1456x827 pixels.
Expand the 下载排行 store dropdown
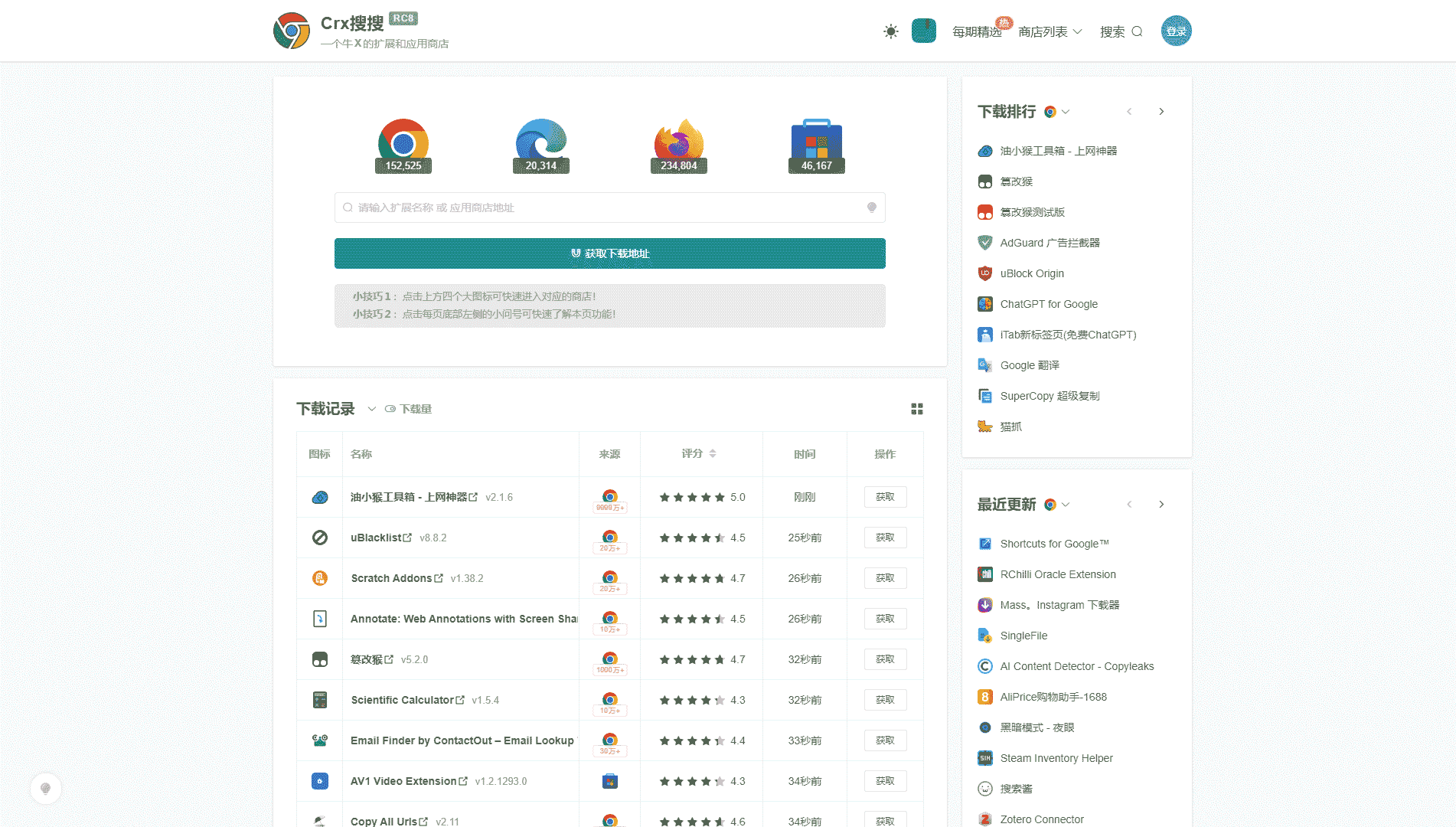(1056, 112)
